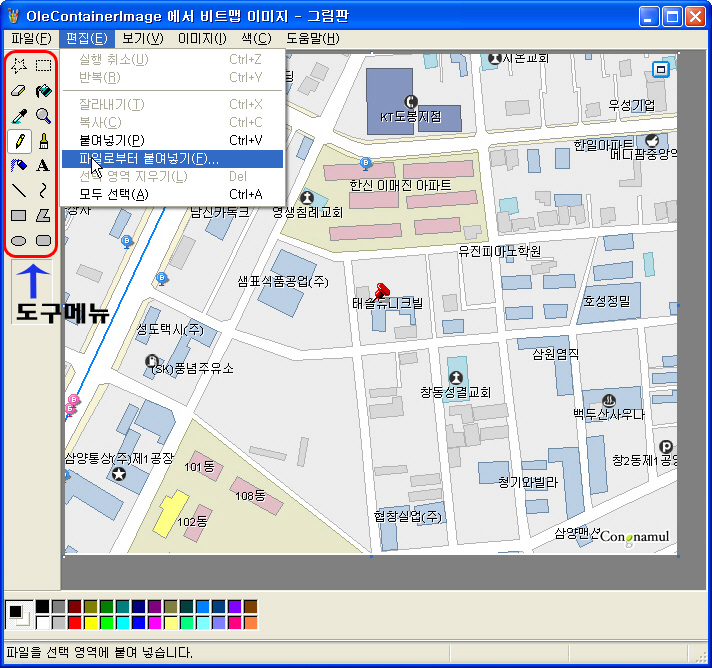
Task: Click the foreground/background color indicator box
Action: tap(19, 614)
